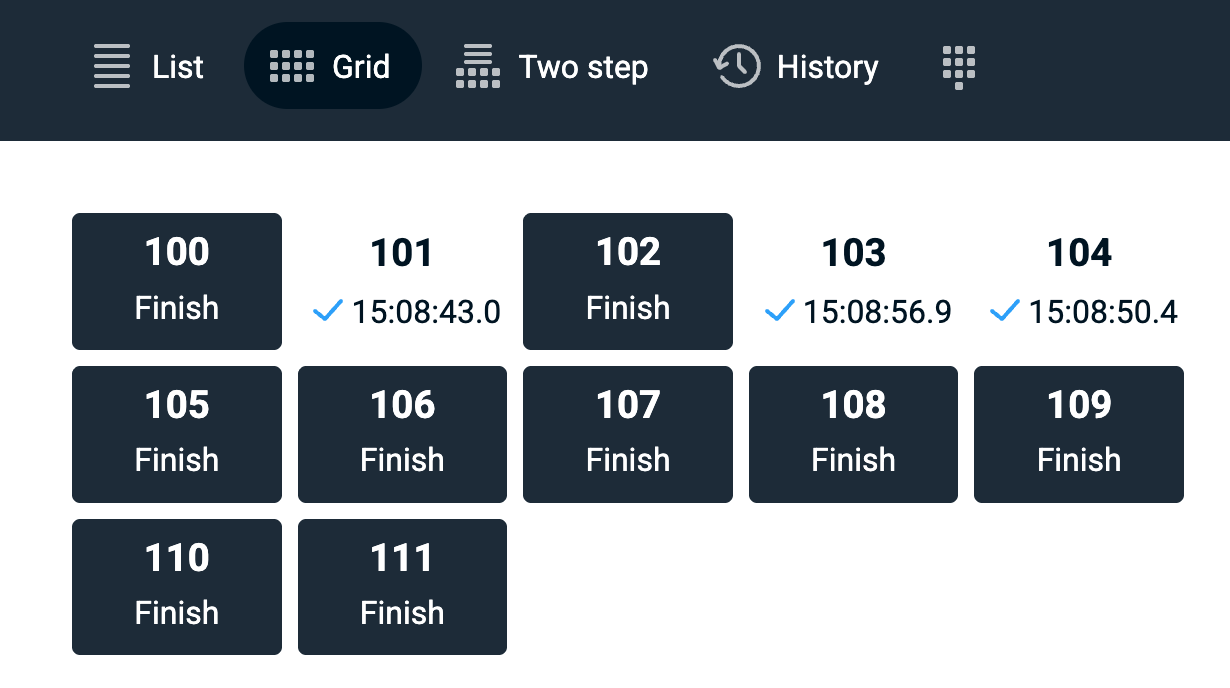Mark bib 106 as finished
Image resolution: width=1230 pixels, height=688 pixels.
[402, 433]
